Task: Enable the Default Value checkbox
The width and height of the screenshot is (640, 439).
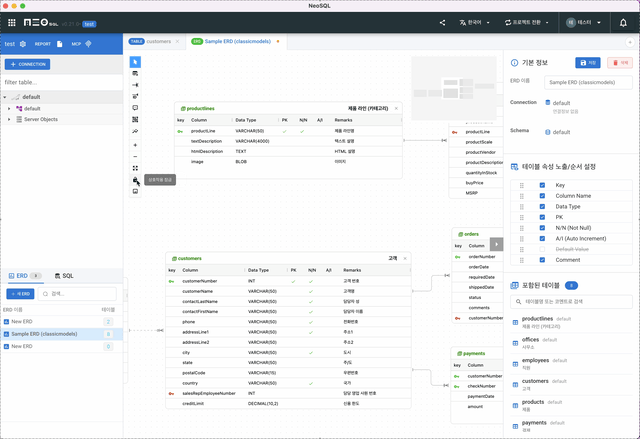Action: coord(542,248)
